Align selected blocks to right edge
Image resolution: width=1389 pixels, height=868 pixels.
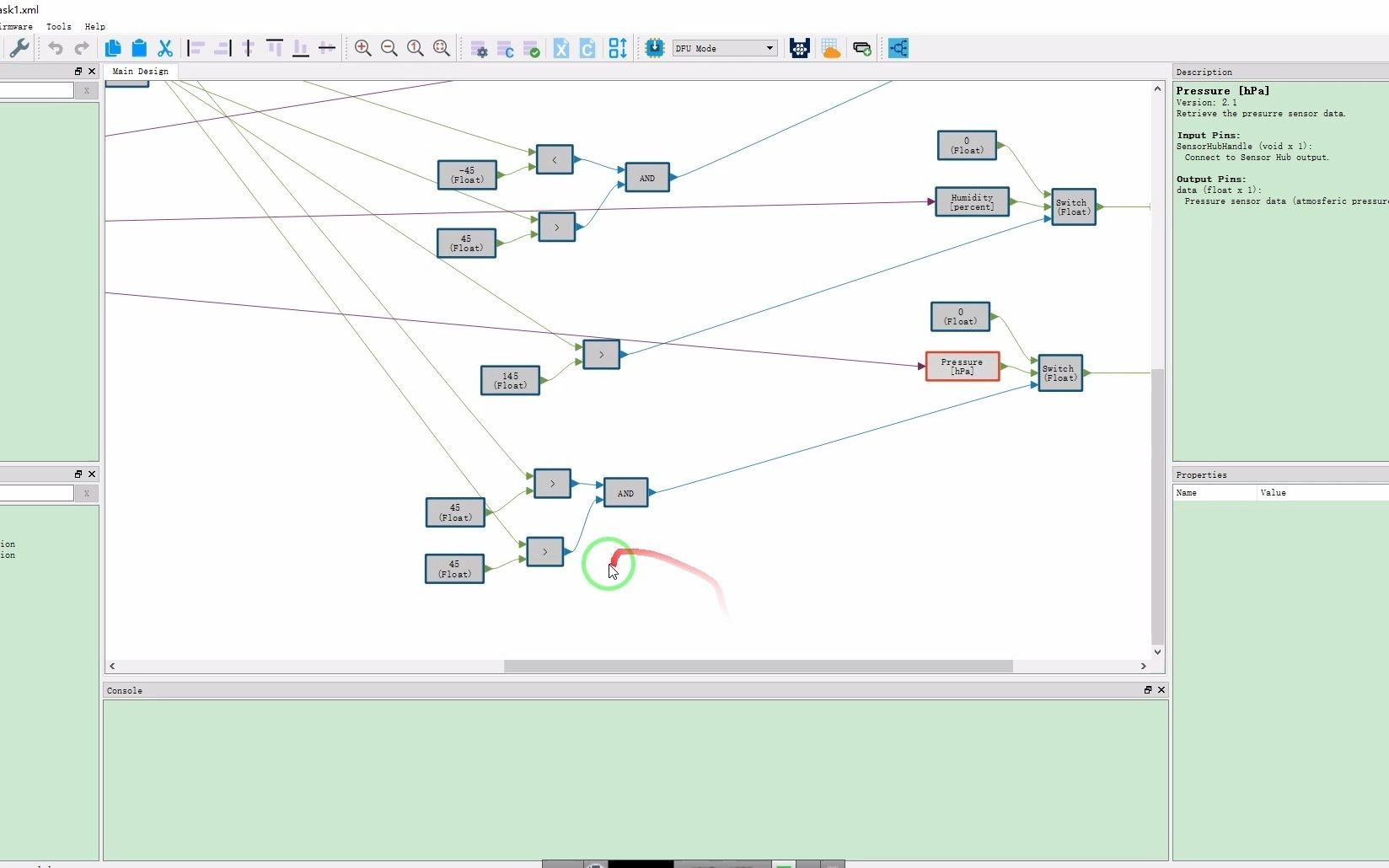tap(223, 48)
